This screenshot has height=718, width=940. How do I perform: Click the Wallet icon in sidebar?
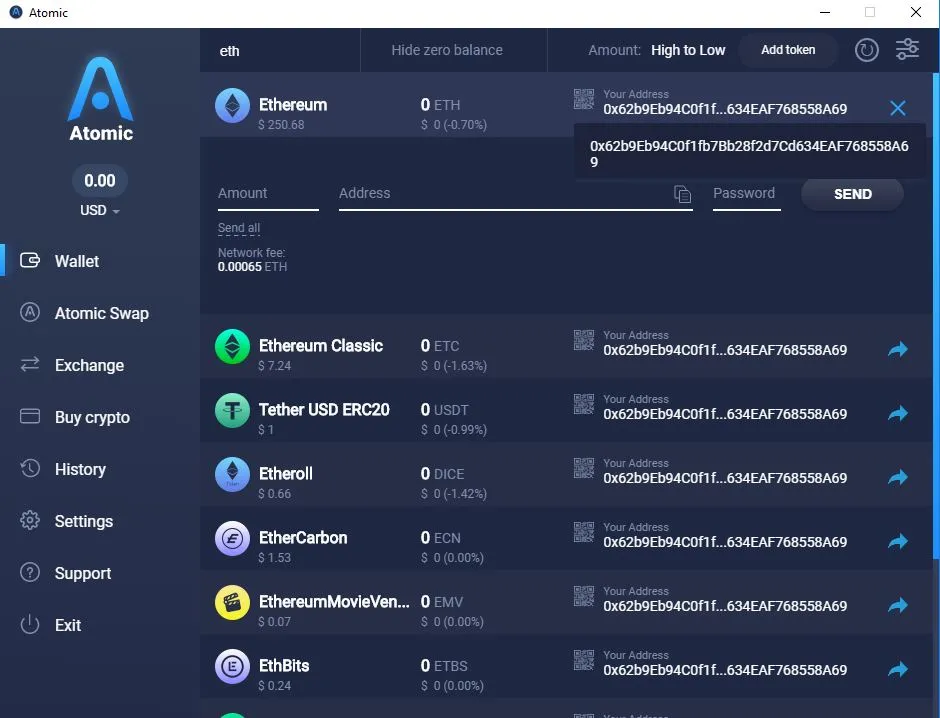pos(30,260)
